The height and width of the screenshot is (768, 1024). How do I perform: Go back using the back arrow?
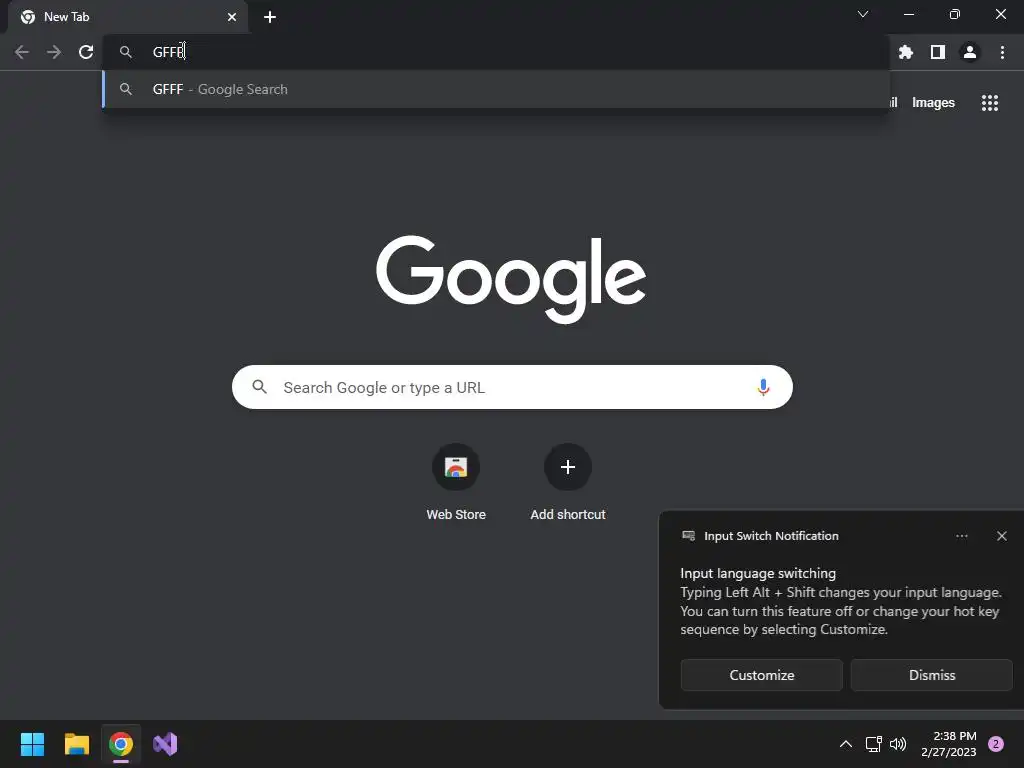point(22,52)
